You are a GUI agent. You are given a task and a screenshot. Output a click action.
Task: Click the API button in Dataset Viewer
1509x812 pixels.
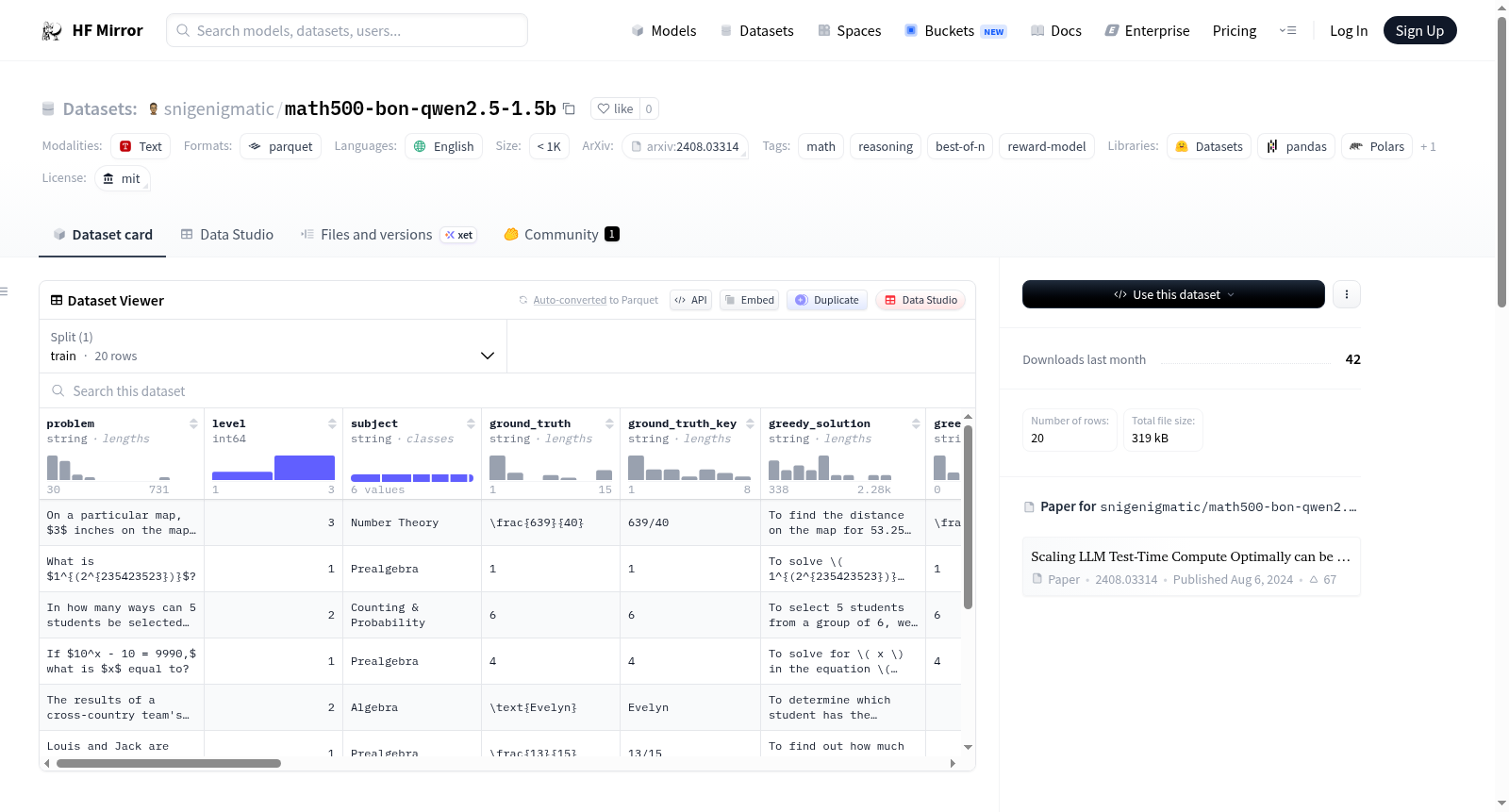click(x=690, y=300)
